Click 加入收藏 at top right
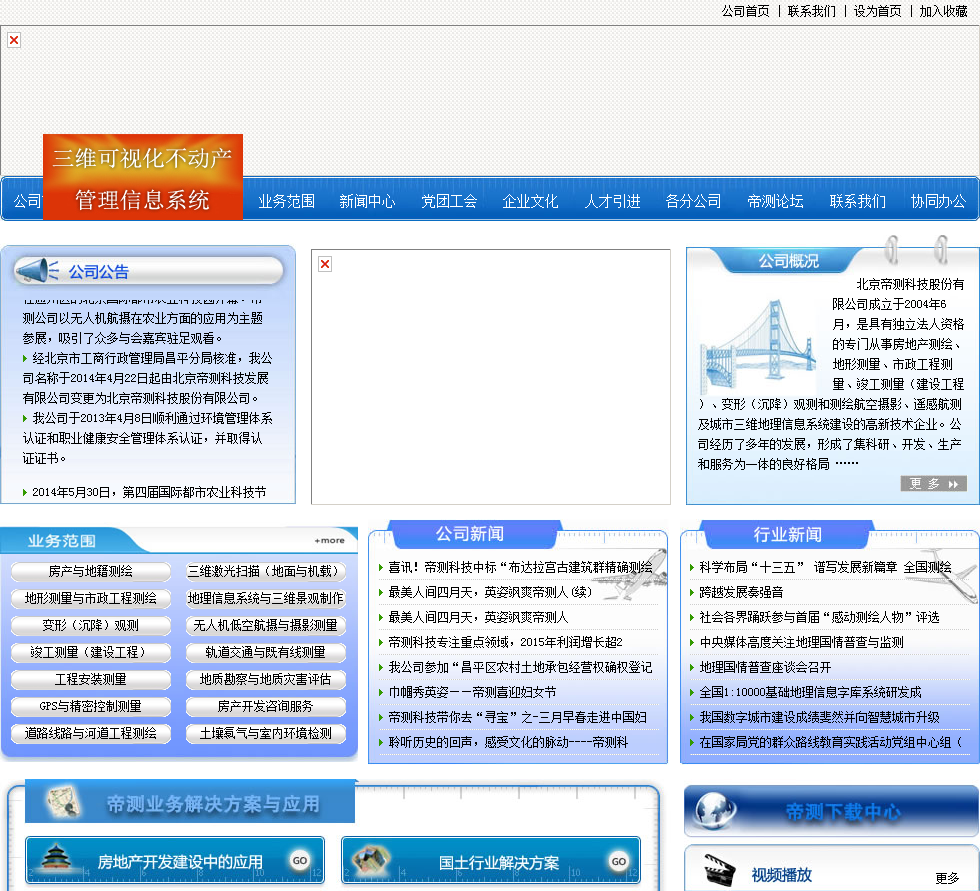Image resolution: width=980 pixels, height=891 pixels. [943, 11]
